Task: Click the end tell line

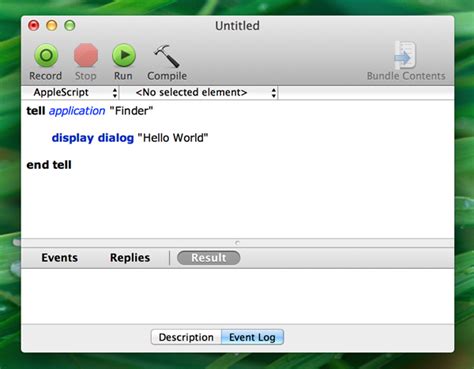Action: [49, 165]
